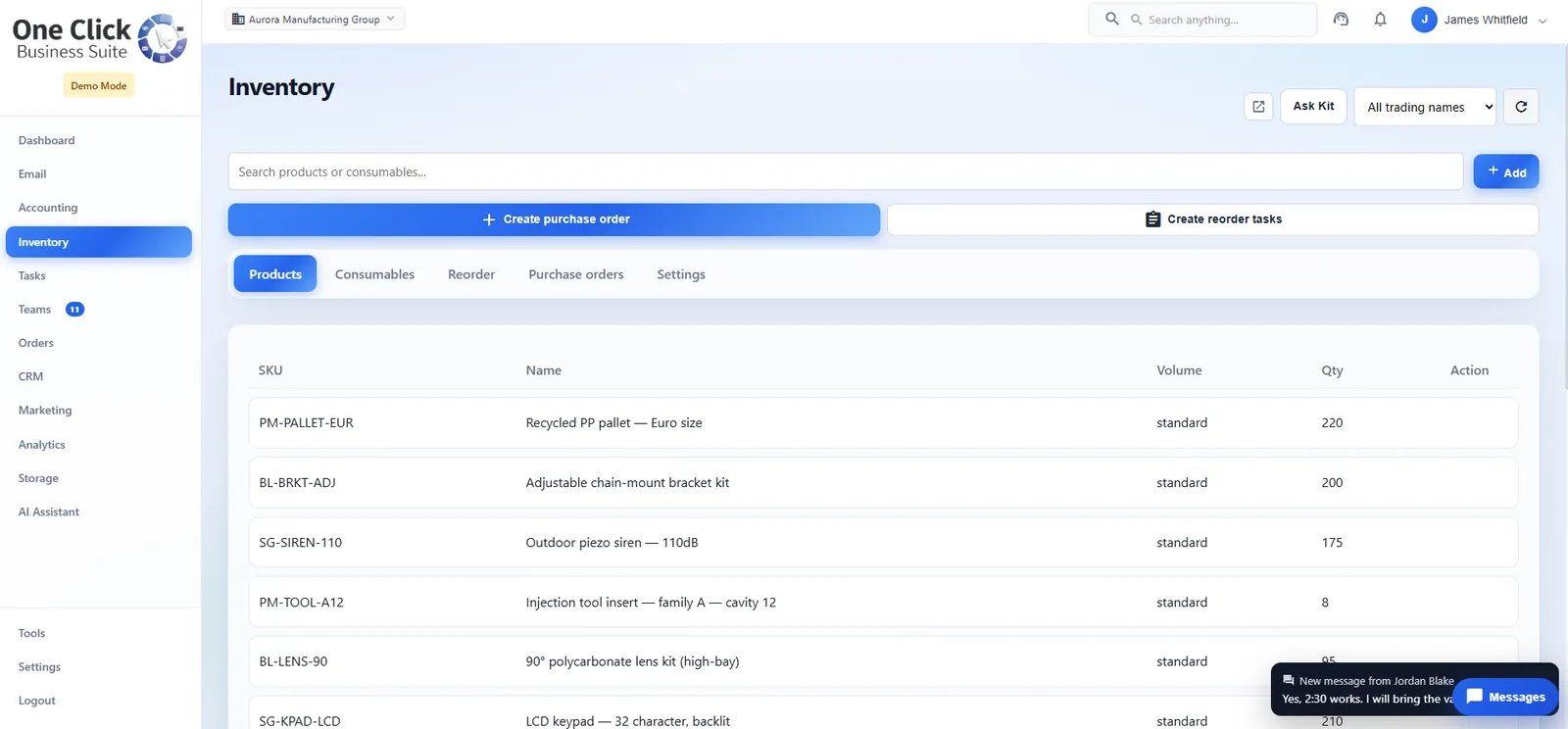This screenshot has width=1568, height=729.
Task: Click the Demo Mode badge
Action: point(99,86)
